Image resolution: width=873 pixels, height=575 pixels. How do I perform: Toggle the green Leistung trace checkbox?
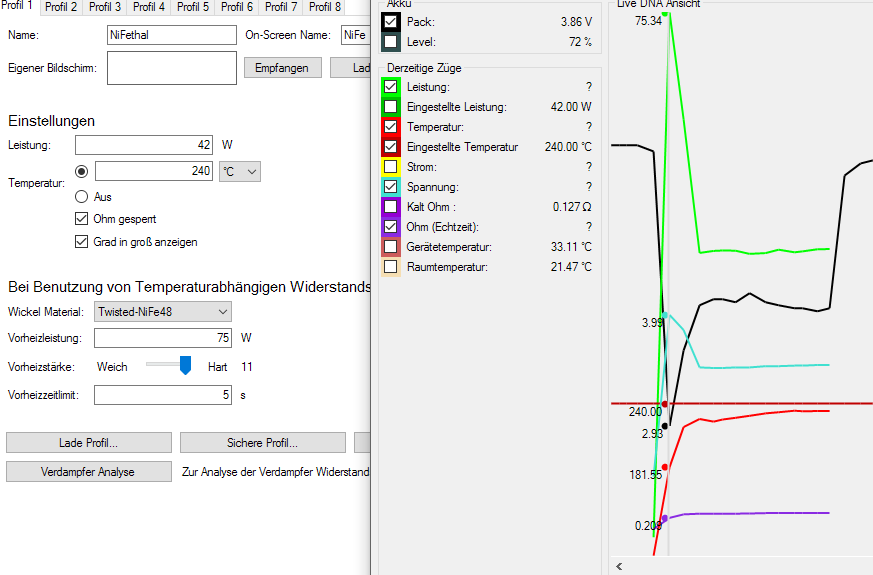pos(390,87)
